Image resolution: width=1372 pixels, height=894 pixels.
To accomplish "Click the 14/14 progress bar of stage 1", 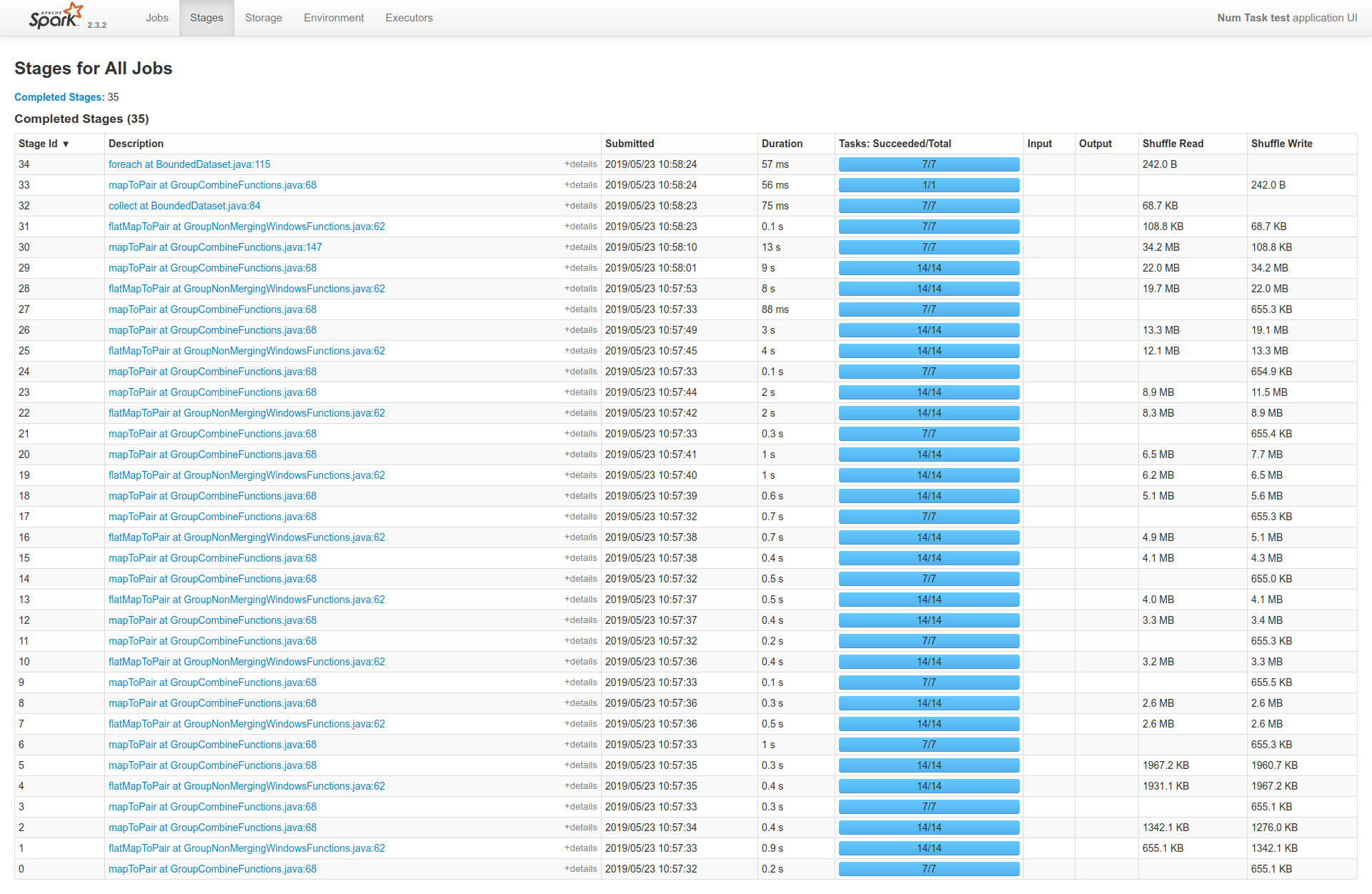I will pyautogui.click(x=929, y=848).
